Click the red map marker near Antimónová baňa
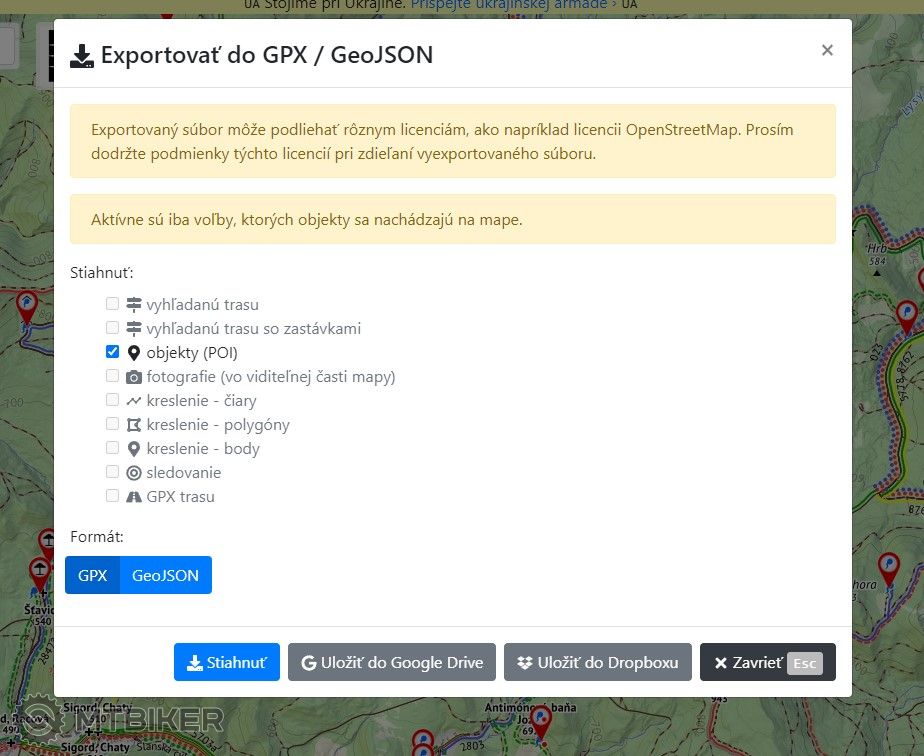This screenshot has width=924, height=756. tap(541, 718)
